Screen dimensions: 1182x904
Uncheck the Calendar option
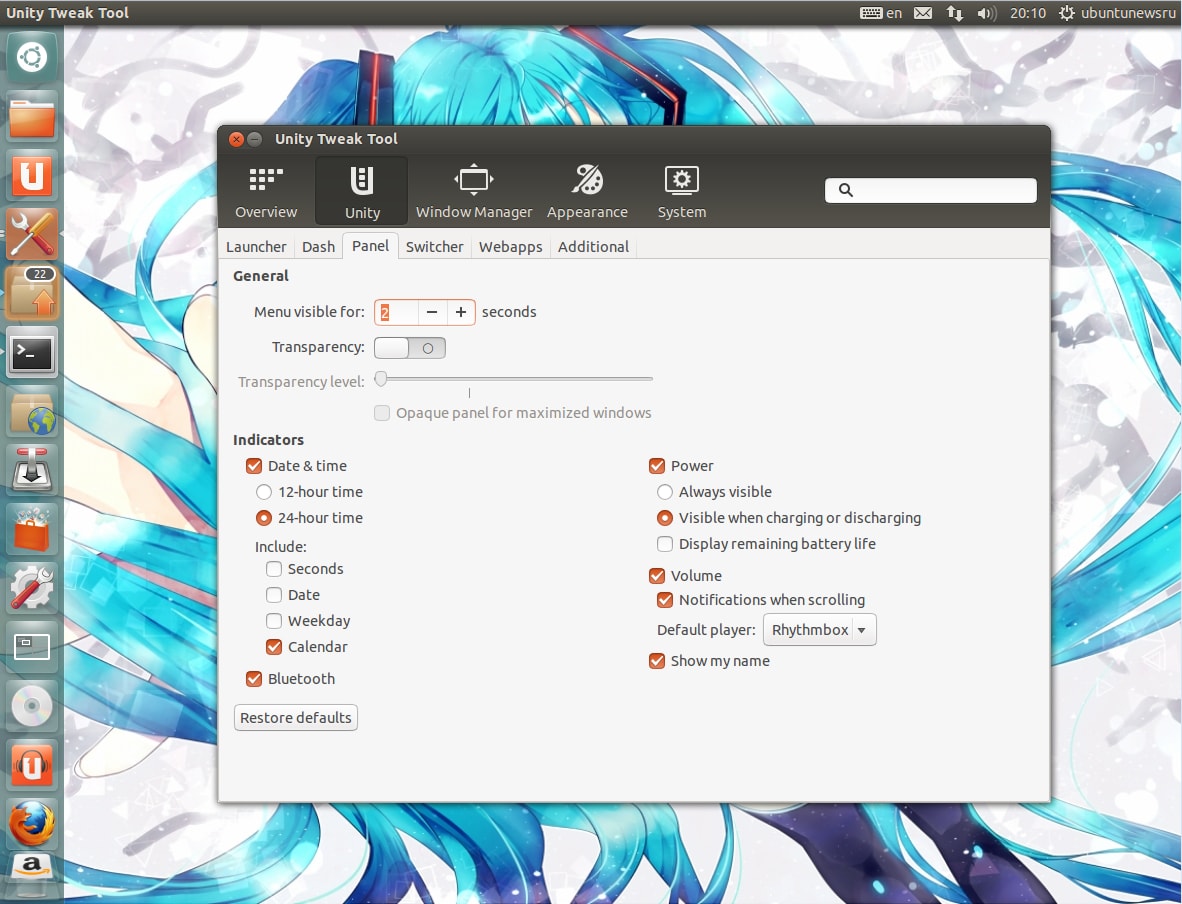click(274, 647)
